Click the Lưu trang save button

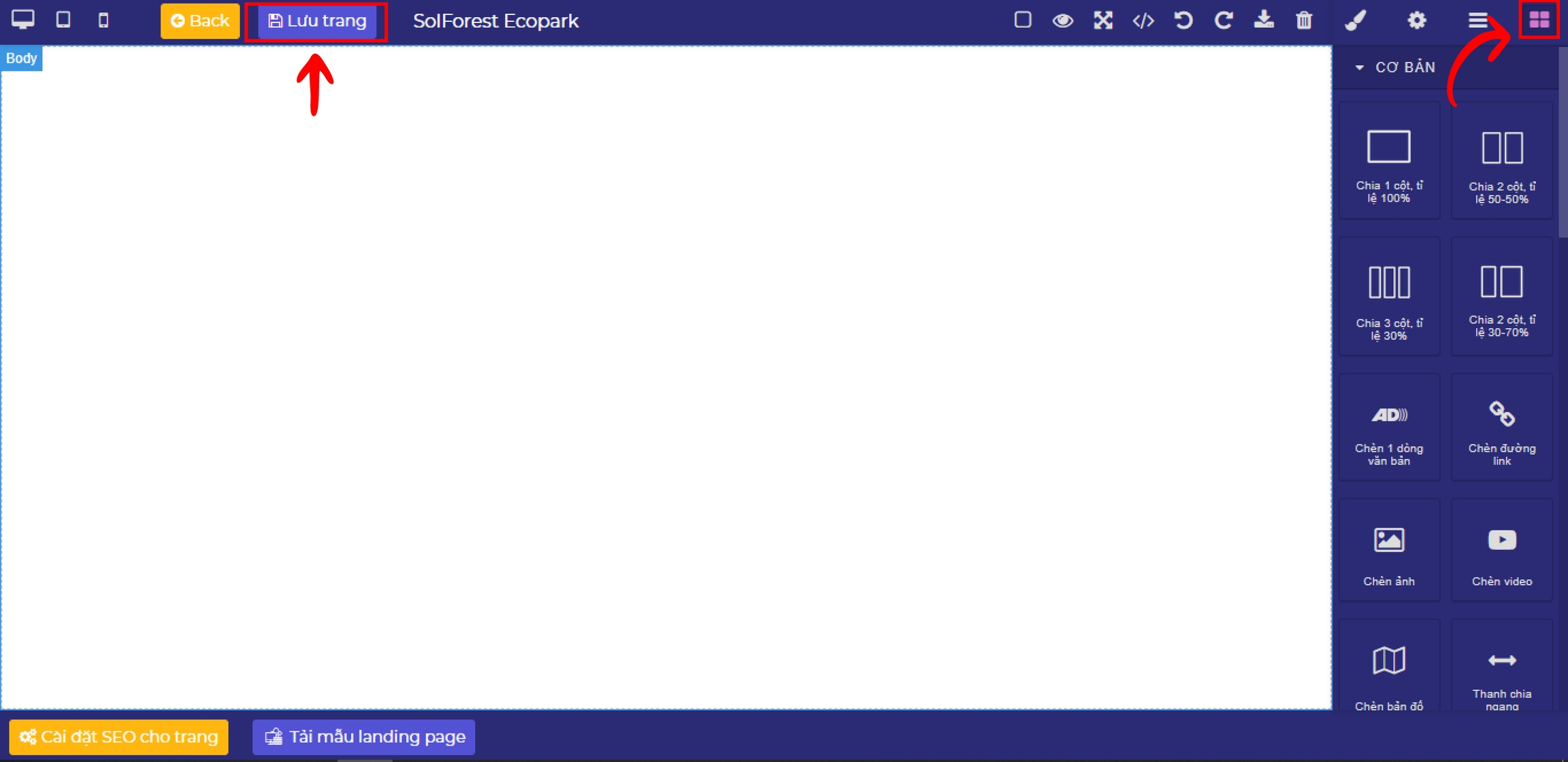[x=317, y=21]
